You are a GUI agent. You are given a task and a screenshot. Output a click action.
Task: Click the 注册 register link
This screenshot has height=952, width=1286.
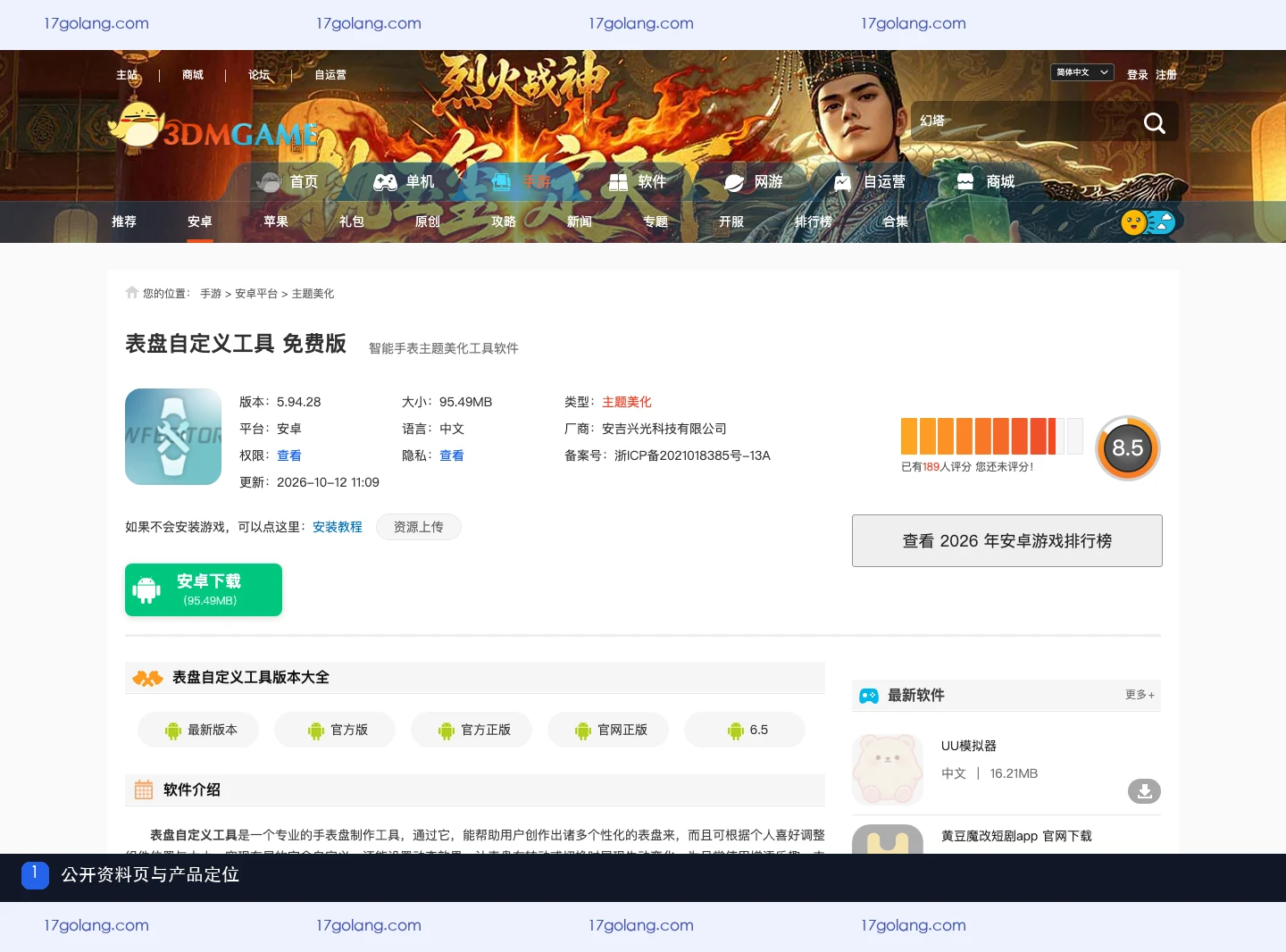click(1166, 75)
